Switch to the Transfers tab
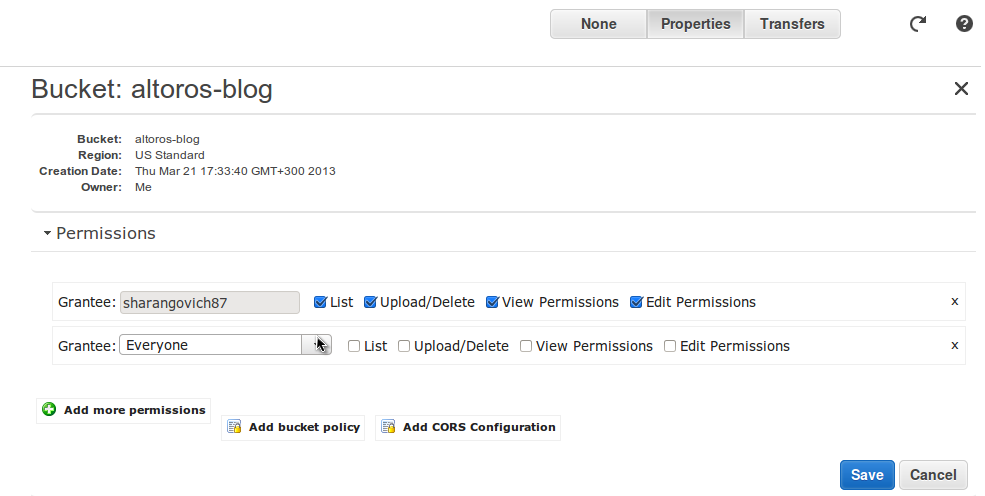This screenshot has width=985, height=496. point(792,24)
